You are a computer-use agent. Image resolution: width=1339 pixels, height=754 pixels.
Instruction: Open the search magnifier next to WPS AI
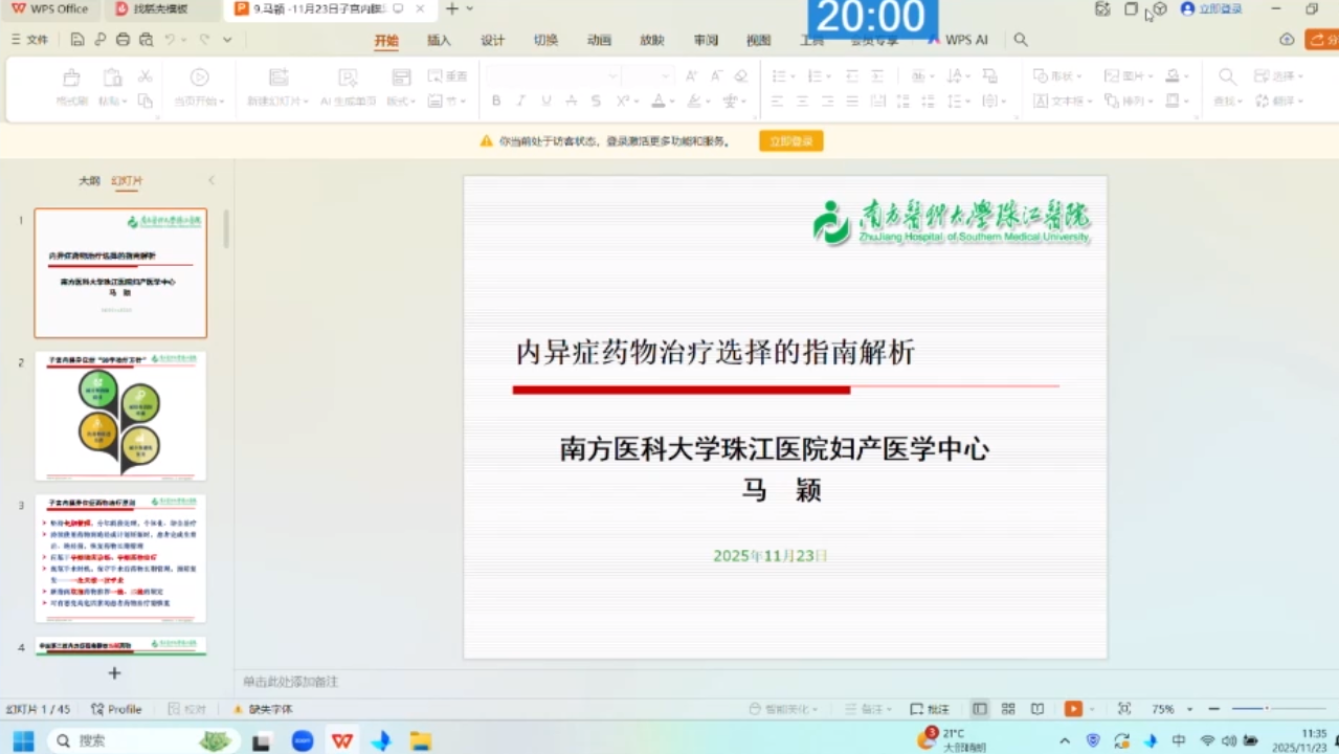pos(1020,40)
